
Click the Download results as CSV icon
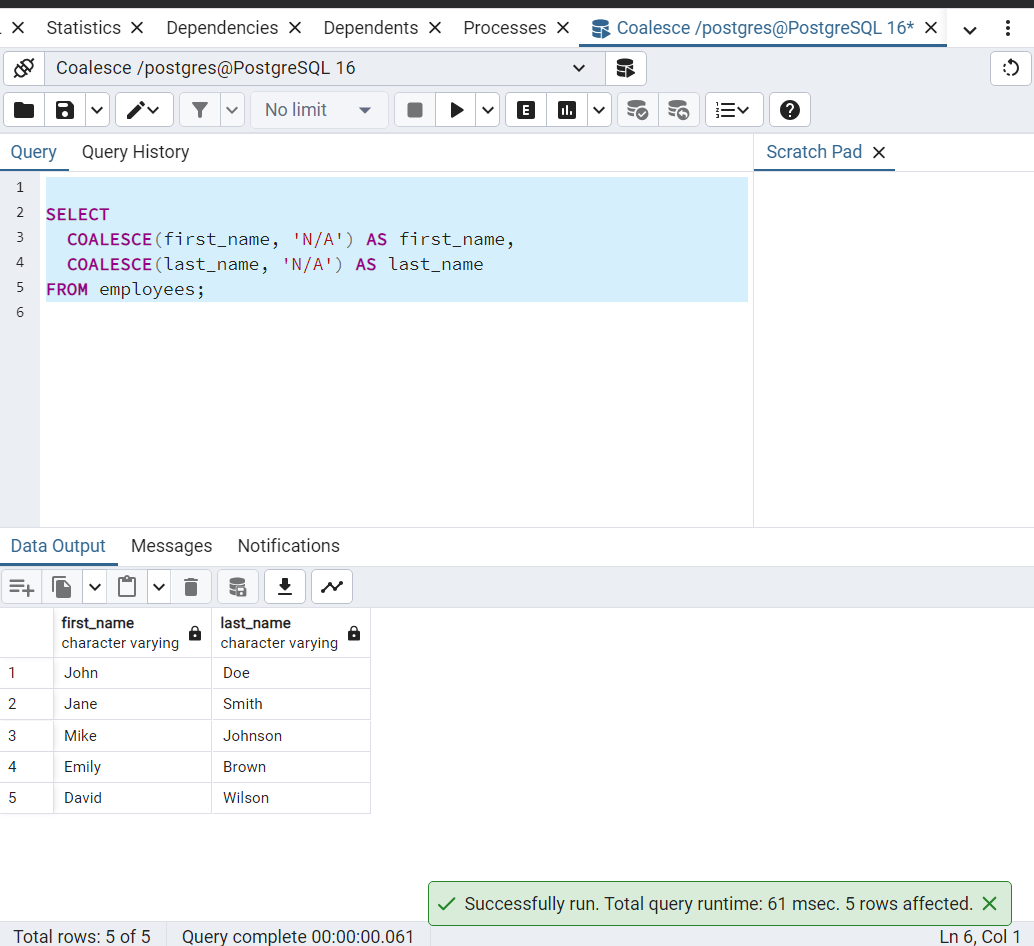point(285,587)
